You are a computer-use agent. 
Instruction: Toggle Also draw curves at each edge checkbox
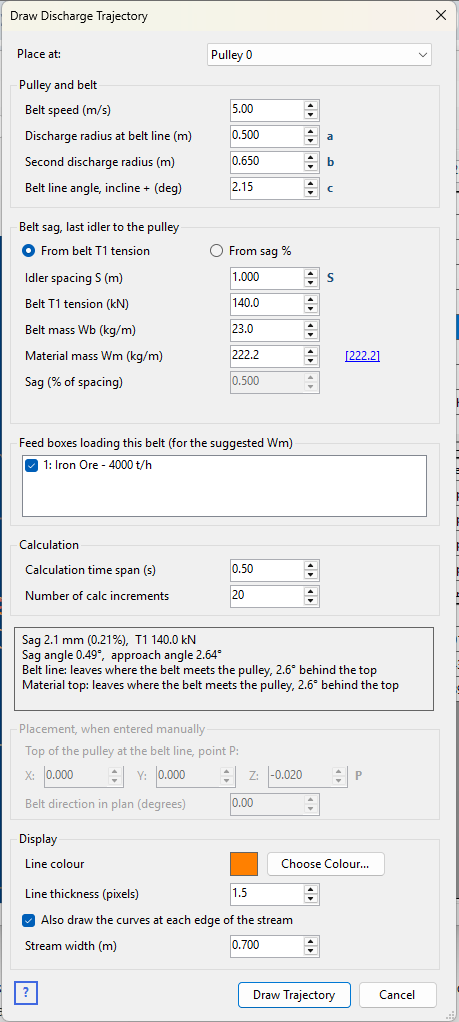point(29,920)
